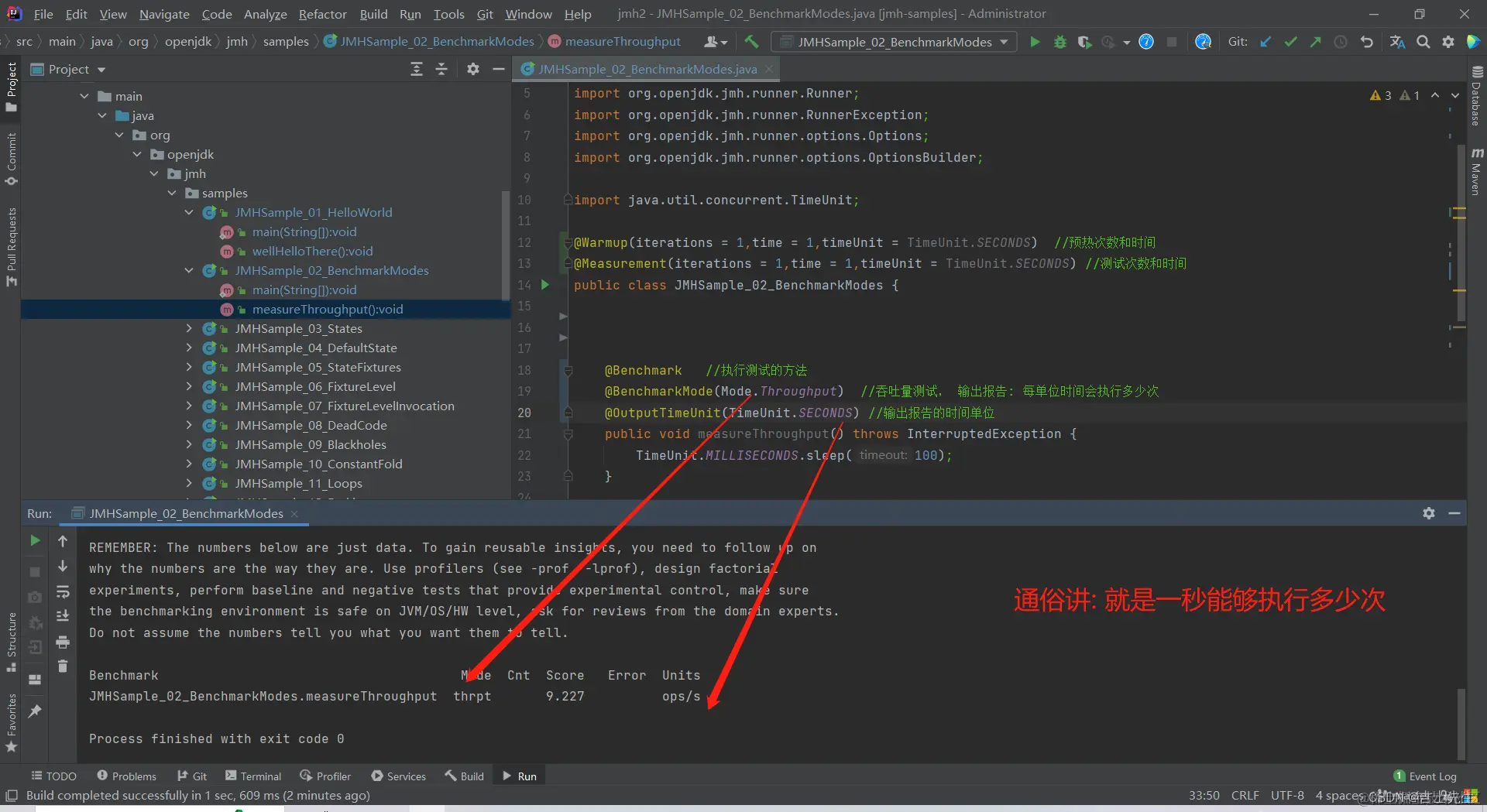This screenshot has height=812, width=1487.
Task: Build project with hammer icon
Action: tap(751, 42)
